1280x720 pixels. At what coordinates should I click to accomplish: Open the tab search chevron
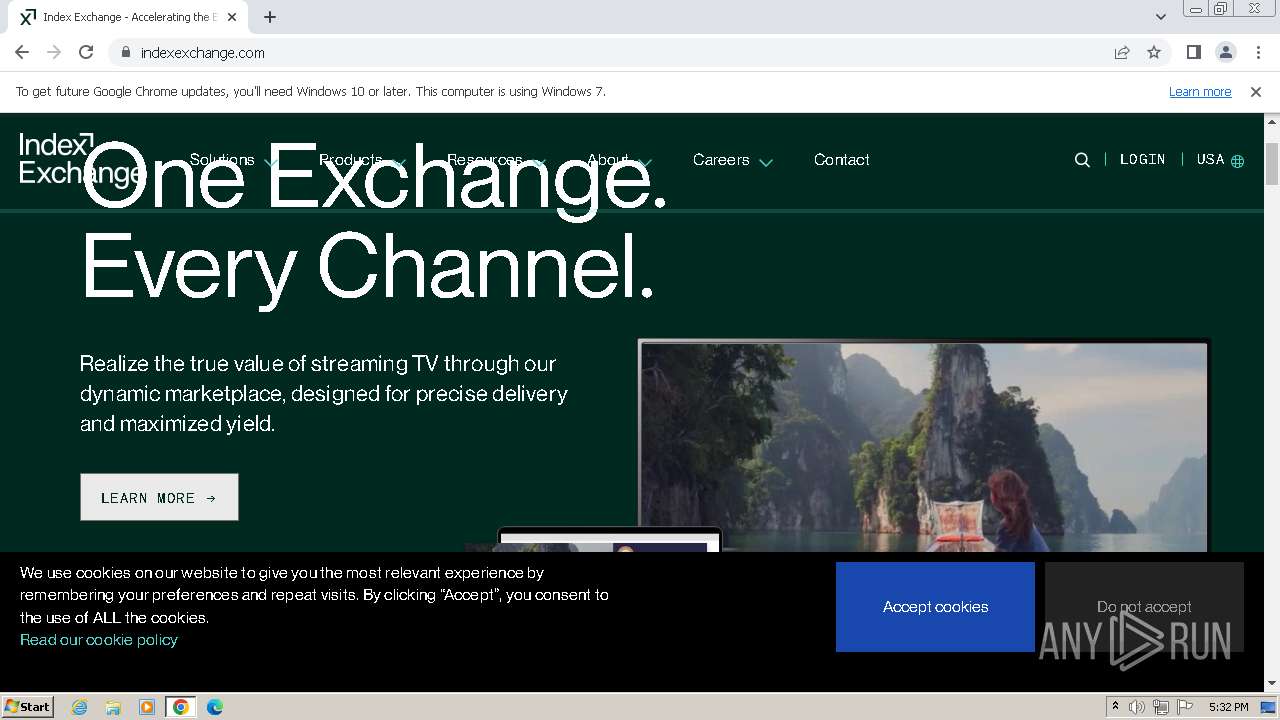pos(1160,17)
